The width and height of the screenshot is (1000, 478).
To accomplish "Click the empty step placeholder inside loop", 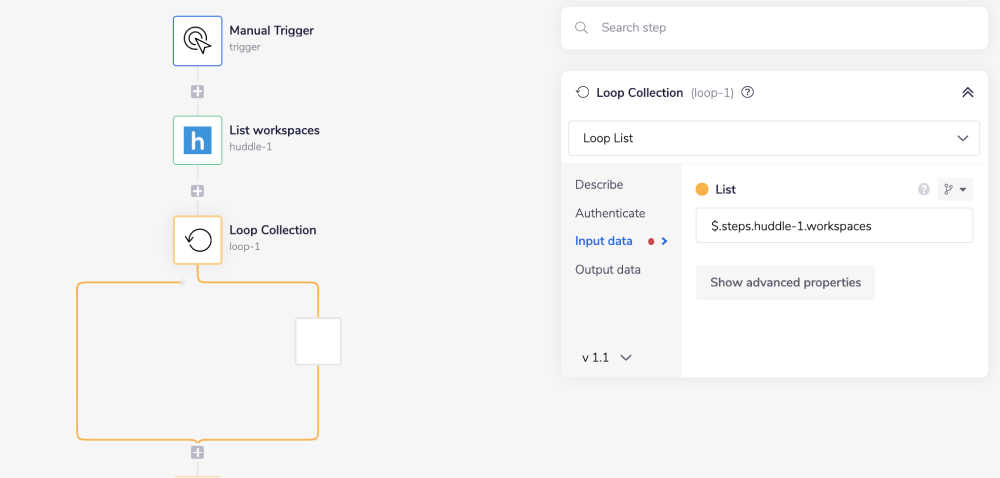I will point(318,341).
